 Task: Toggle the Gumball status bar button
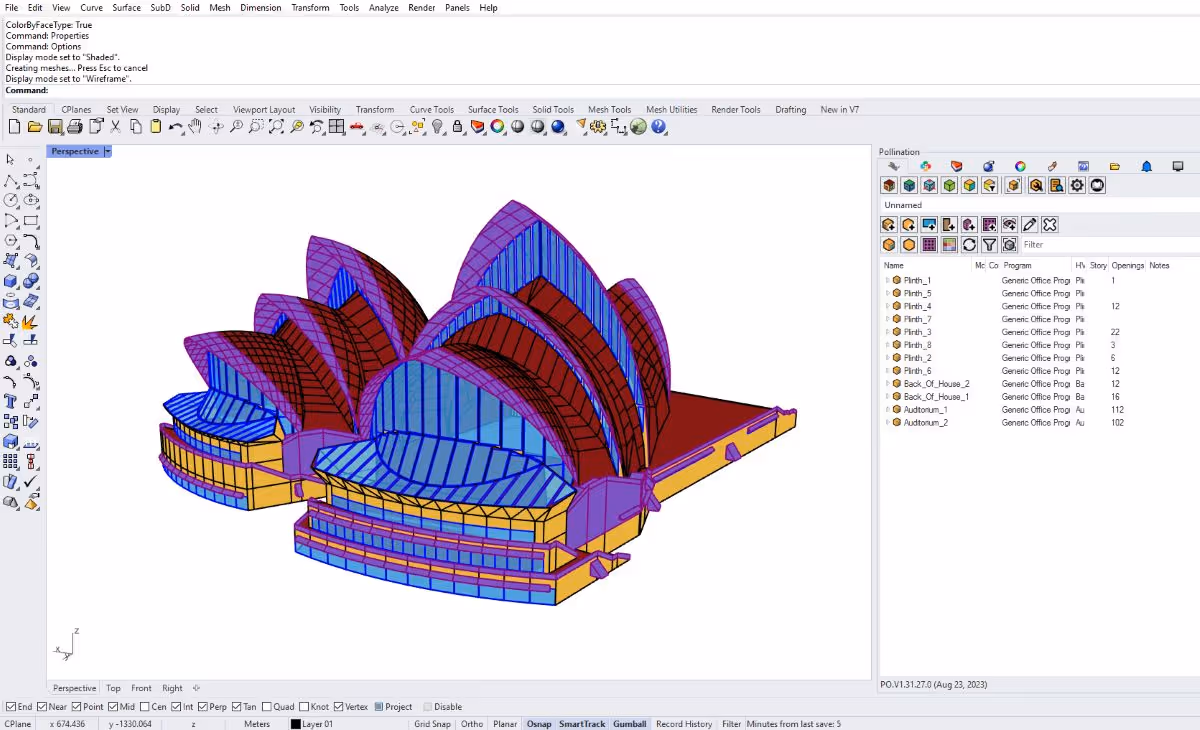click(x=629, y=724)
